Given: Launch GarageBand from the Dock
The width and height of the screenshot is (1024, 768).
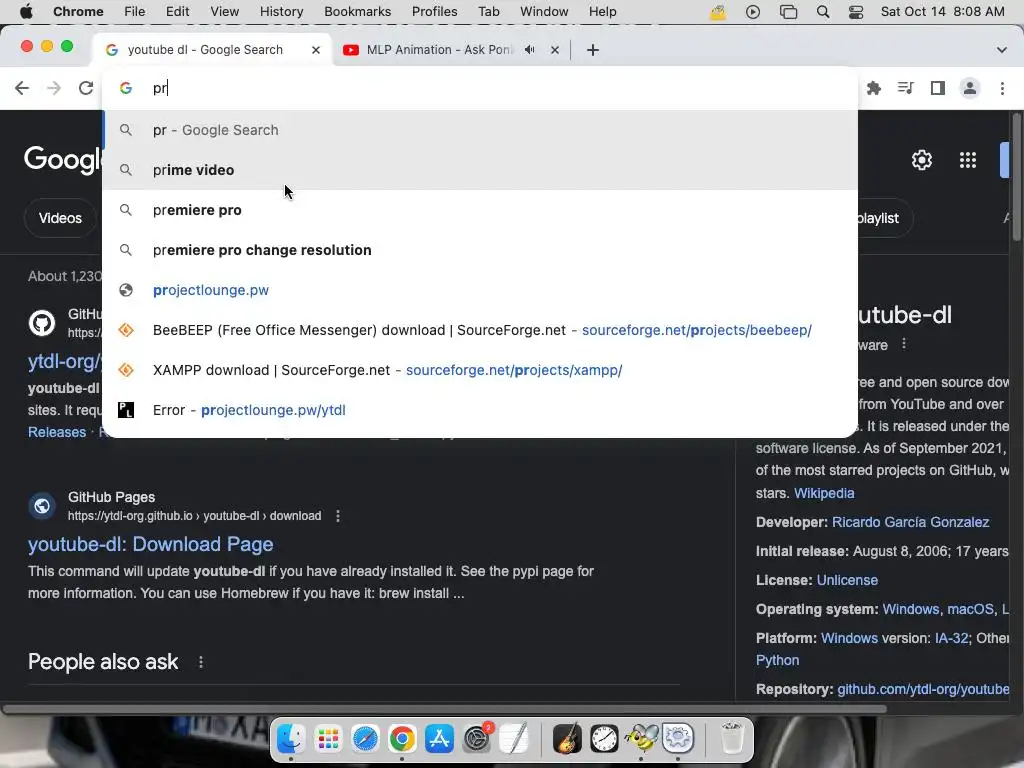Looking at the screenshot, I should [x=567, y=739].
